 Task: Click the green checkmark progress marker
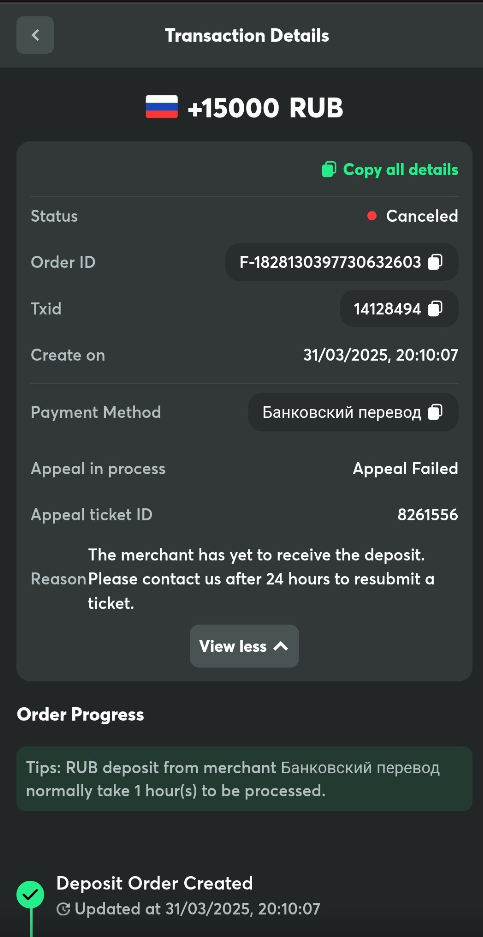[x=30, y=895]
